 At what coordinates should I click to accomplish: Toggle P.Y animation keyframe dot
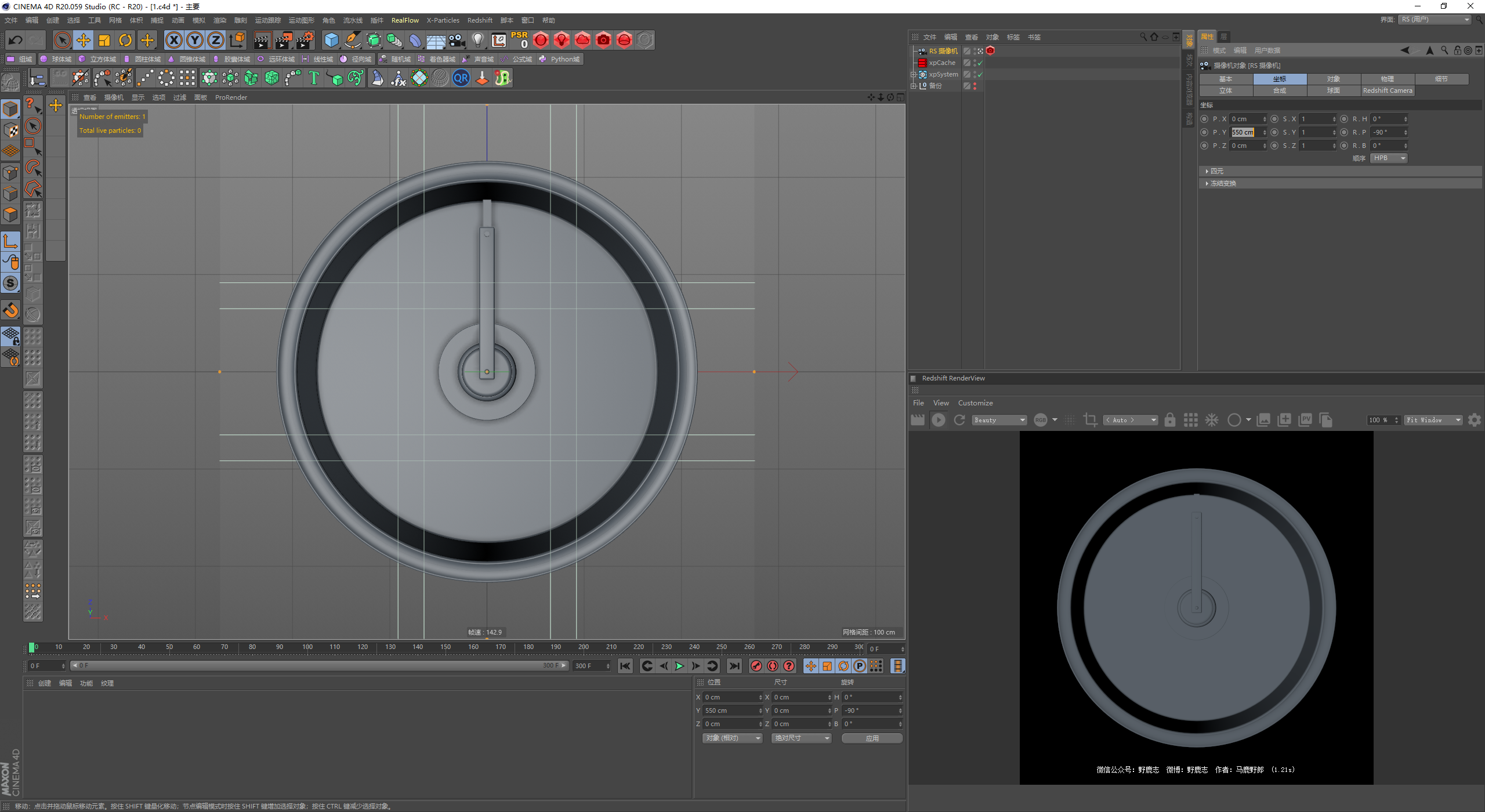(1204, 132)
